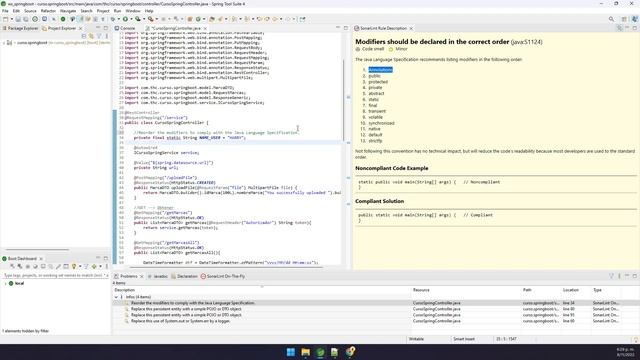640x360 pixels.
Task: Open the Navigate menu
Action: click(x=68, y=11)
